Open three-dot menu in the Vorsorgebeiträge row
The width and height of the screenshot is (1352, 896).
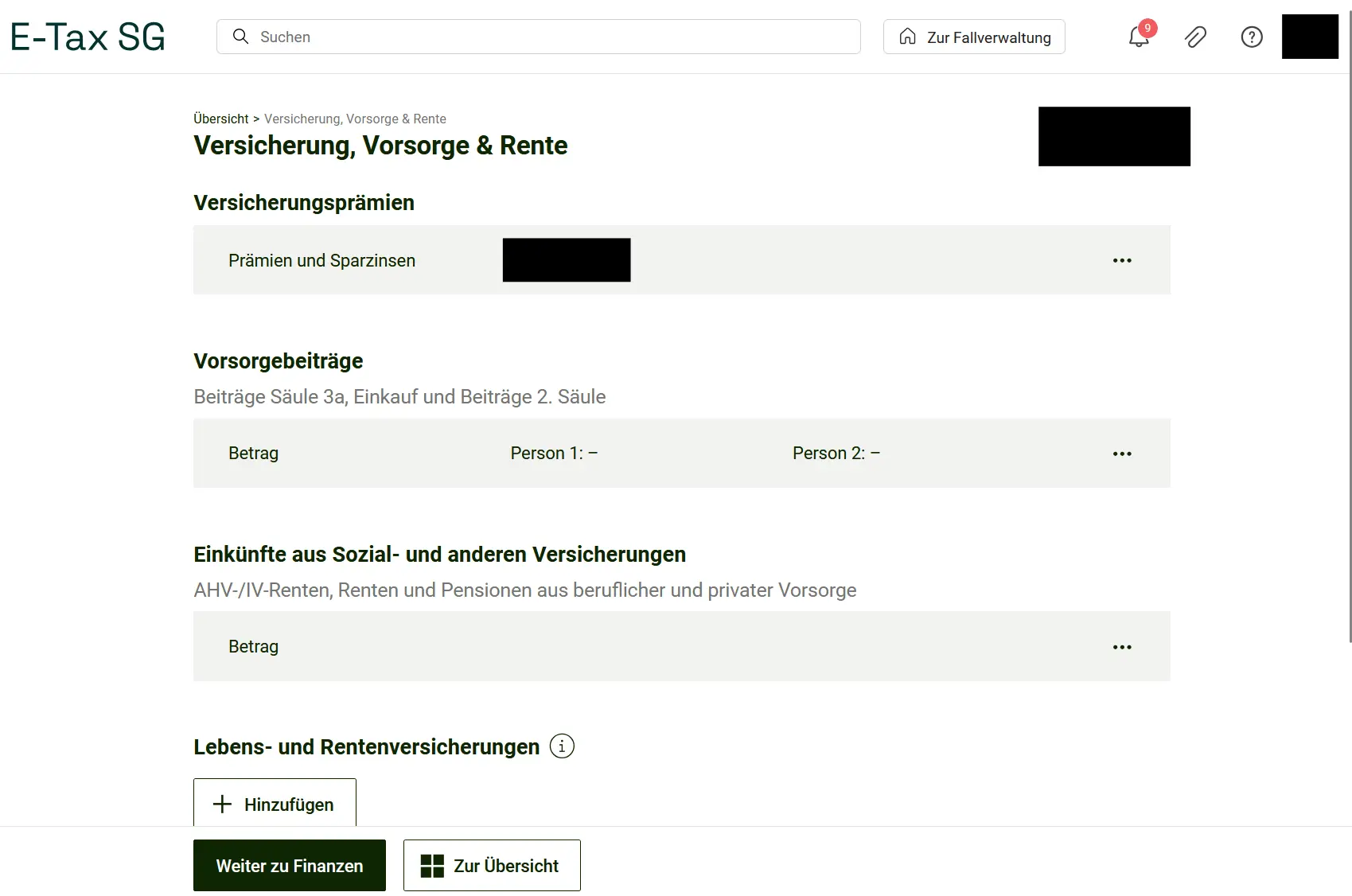(x=1122, y=454)
